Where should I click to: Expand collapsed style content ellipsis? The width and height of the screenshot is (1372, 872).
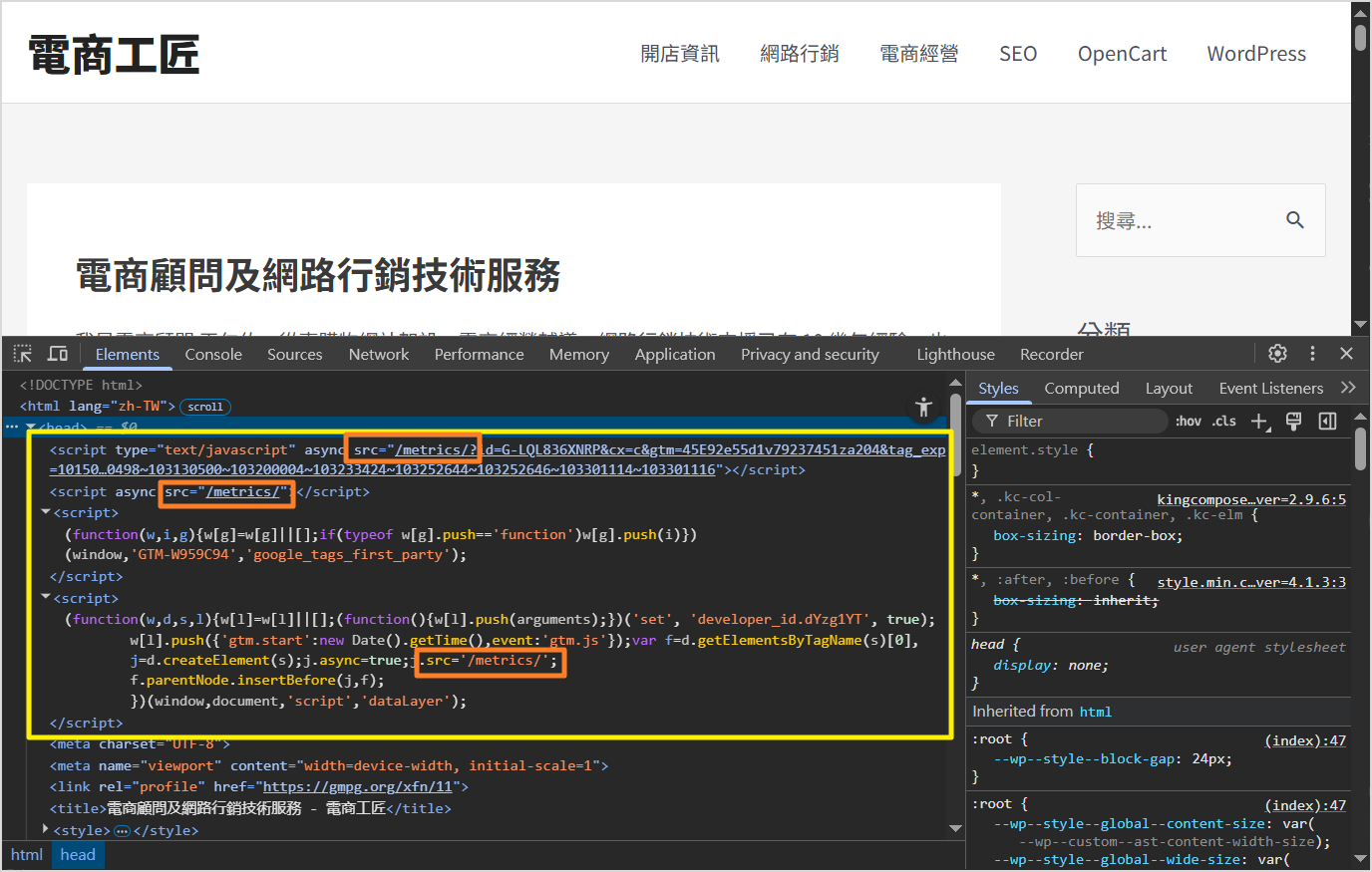(x=123, y=830)
